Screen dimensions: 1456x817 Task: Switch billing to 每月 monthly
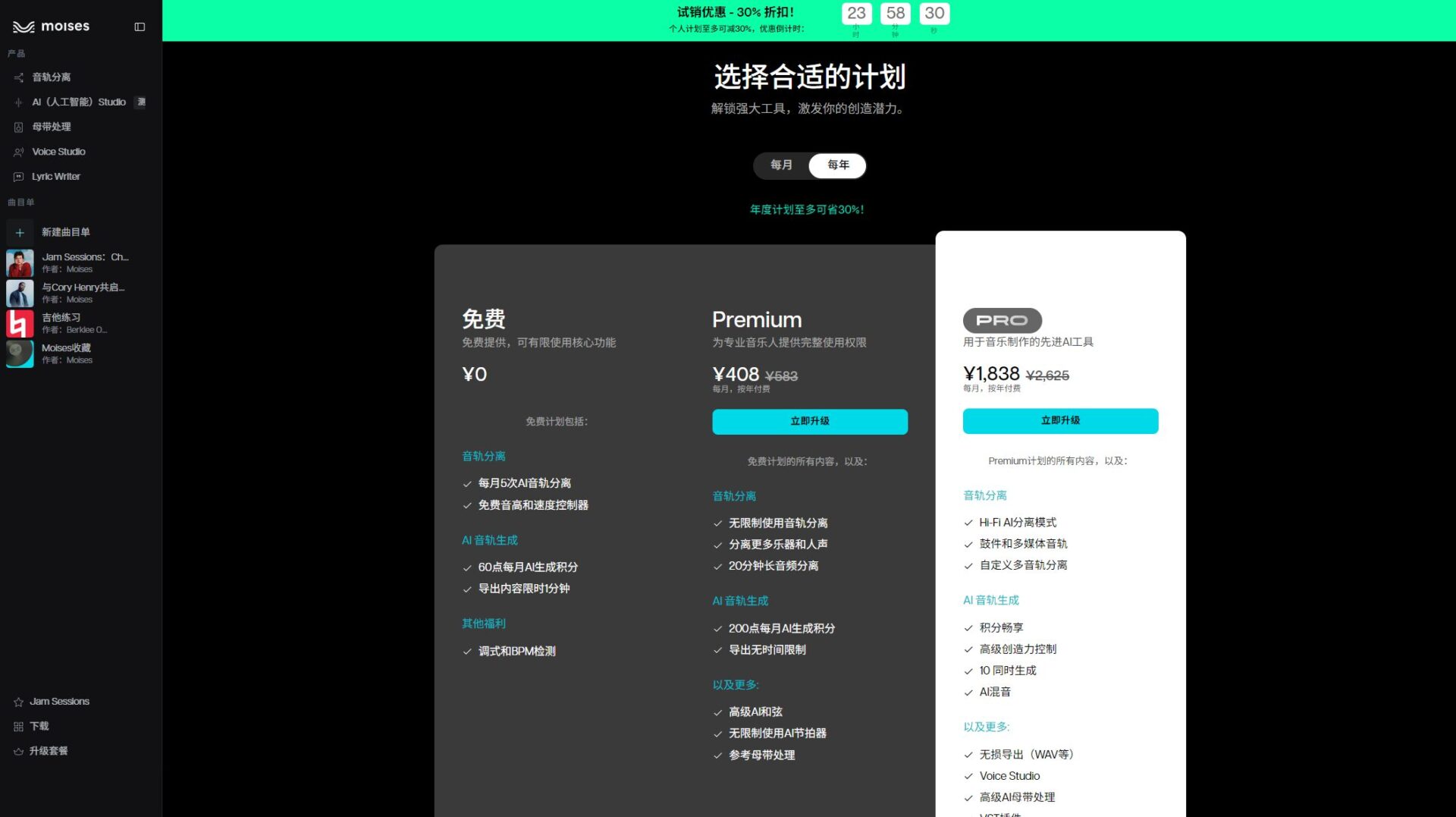tap(781, 165)
